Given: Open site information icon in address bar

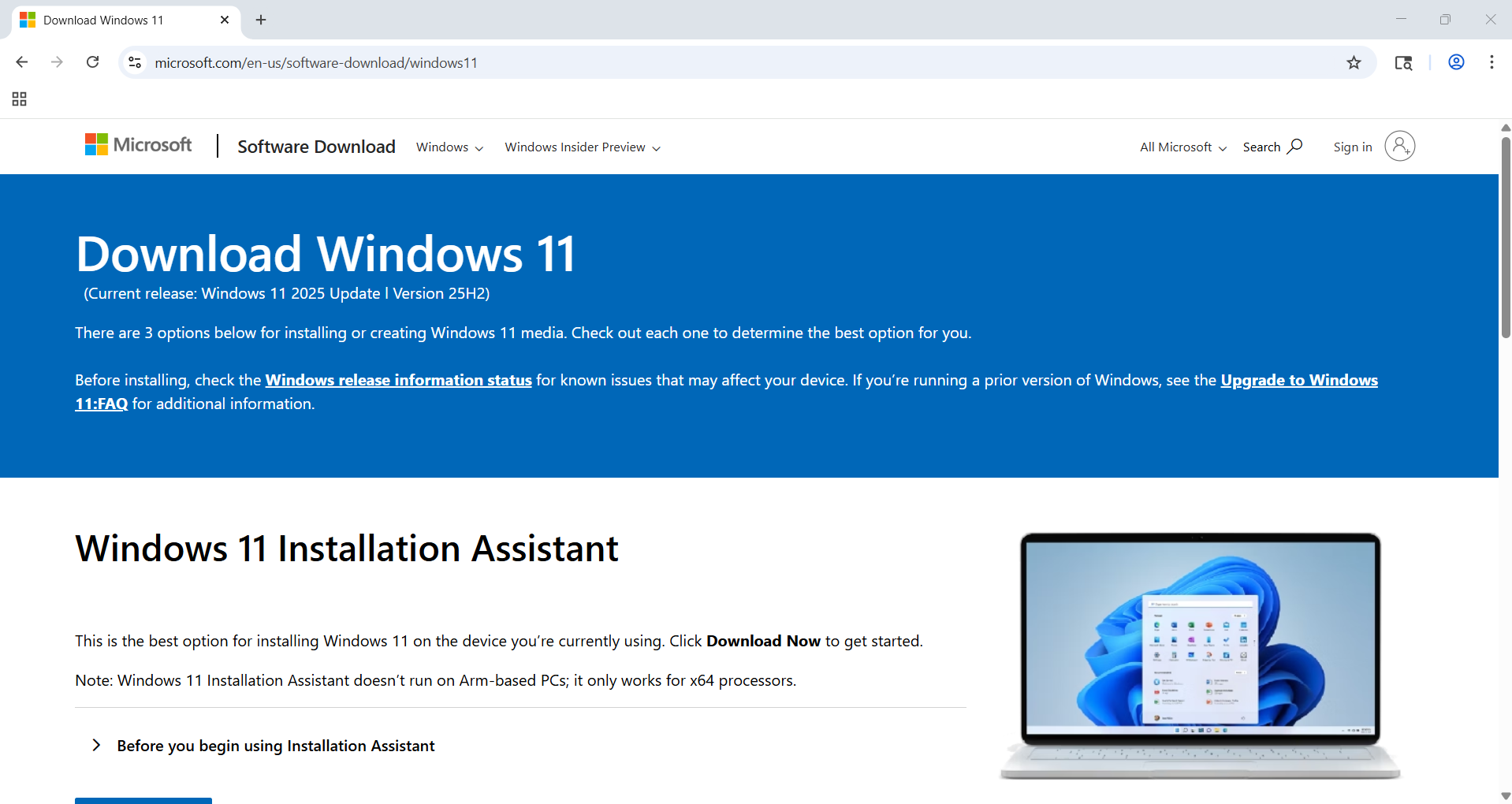Looking at the screenshot, I should point(135,62).
